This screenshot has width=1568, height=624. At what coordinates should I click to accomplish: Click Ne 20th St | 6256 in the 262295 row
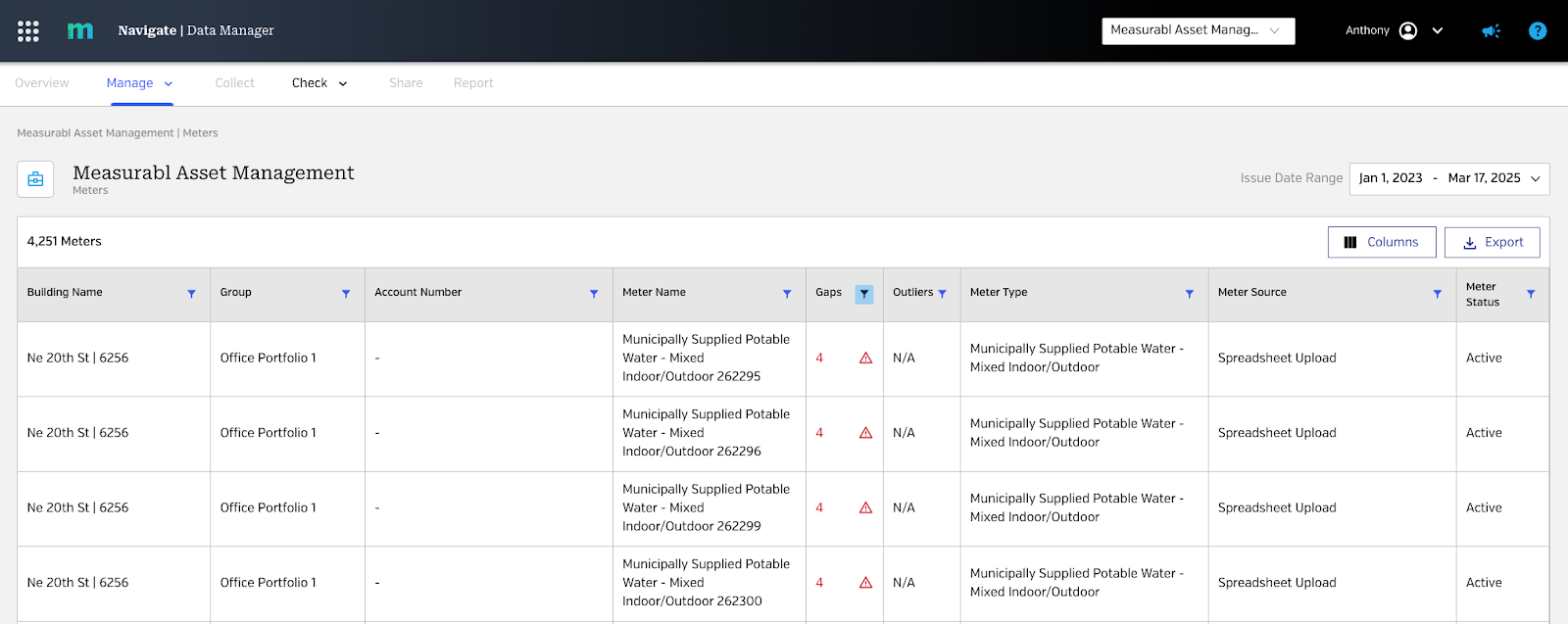click(77, 359)
